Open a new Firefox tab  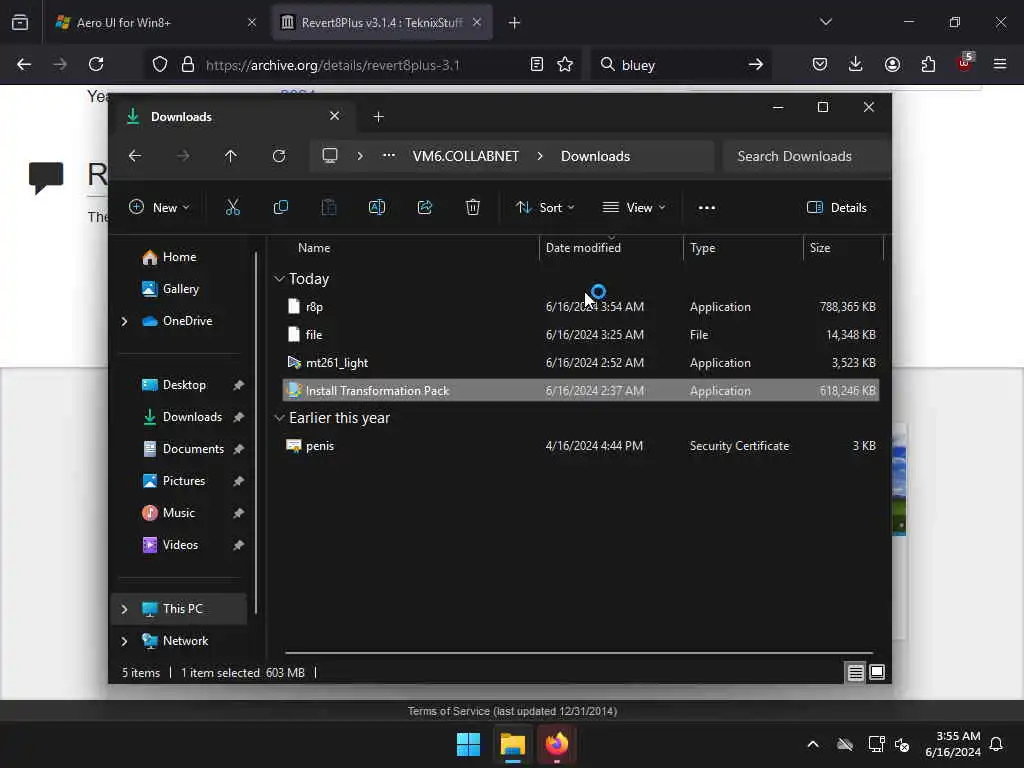click(x=515, y=23)
